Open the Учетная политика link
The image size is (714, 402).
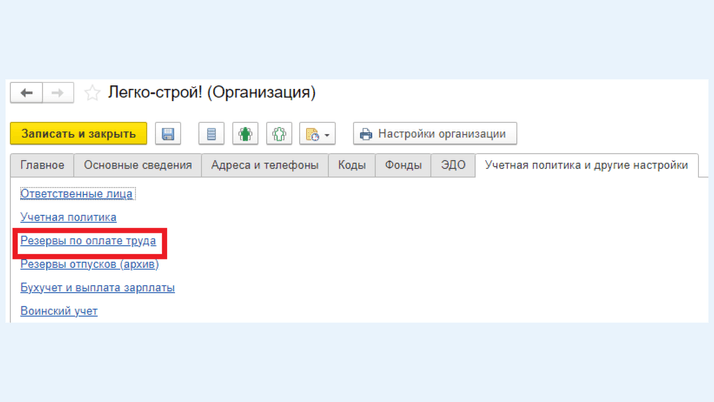68,217
